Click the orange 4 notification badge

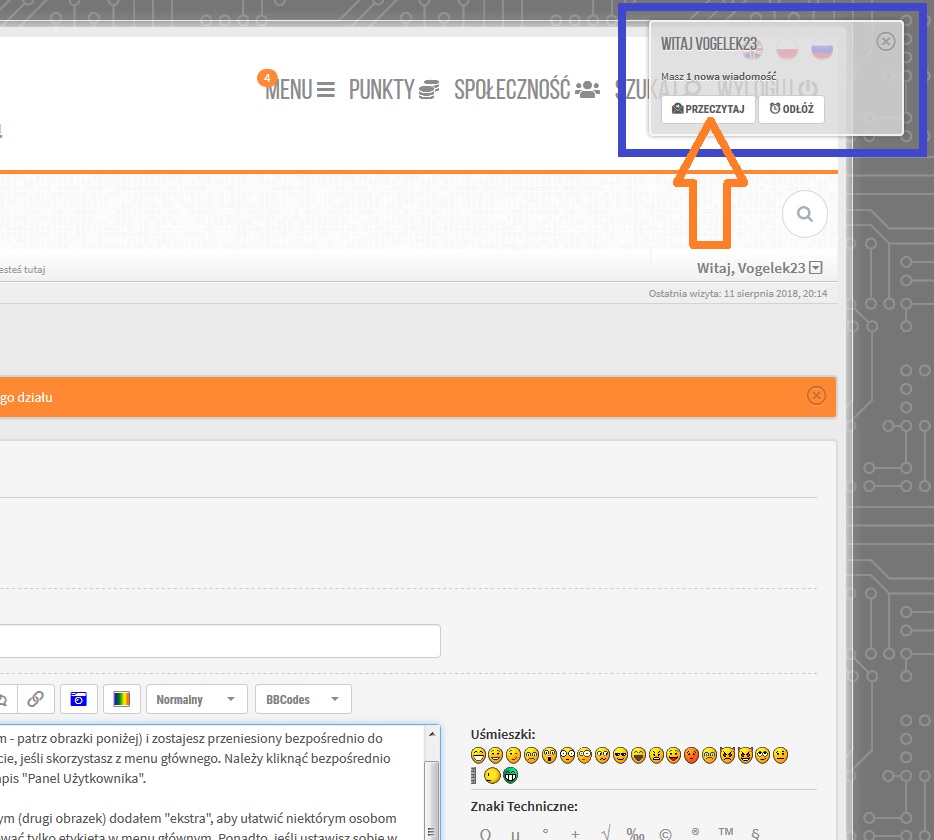267,78
